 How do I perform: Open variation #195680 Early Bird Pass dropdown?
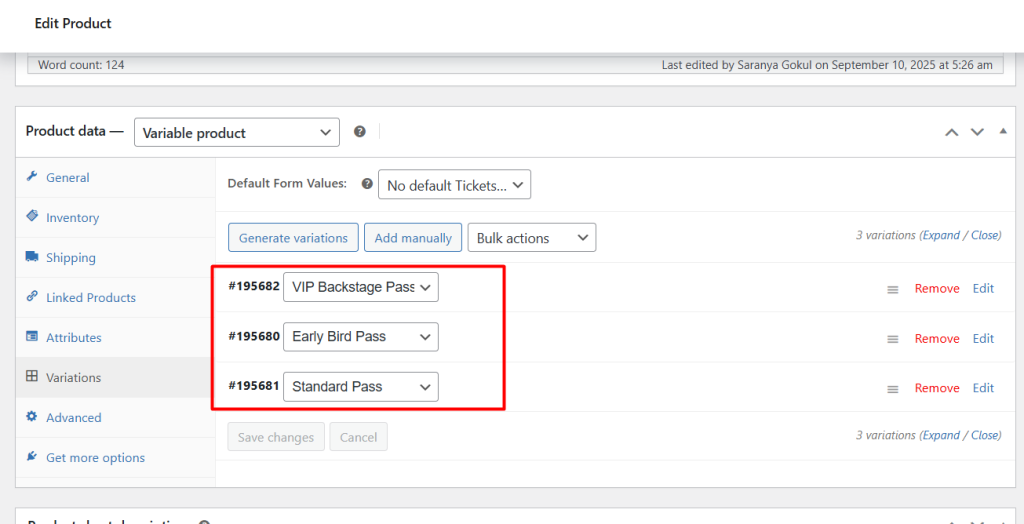(361, 337)
